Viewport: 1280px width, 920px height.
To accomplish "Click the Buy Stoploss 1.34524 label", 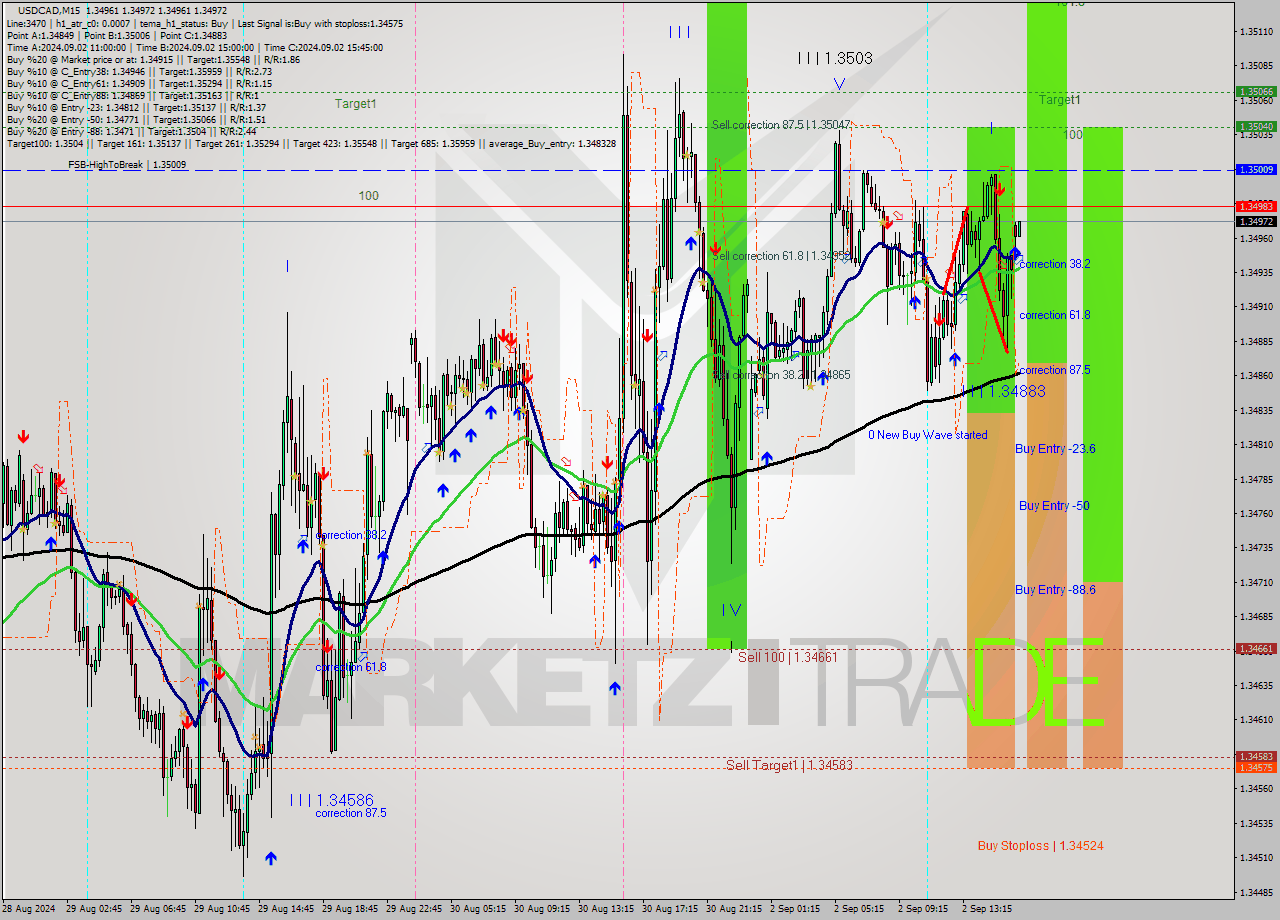I will pyautogui.click(x=1040, y=845).
